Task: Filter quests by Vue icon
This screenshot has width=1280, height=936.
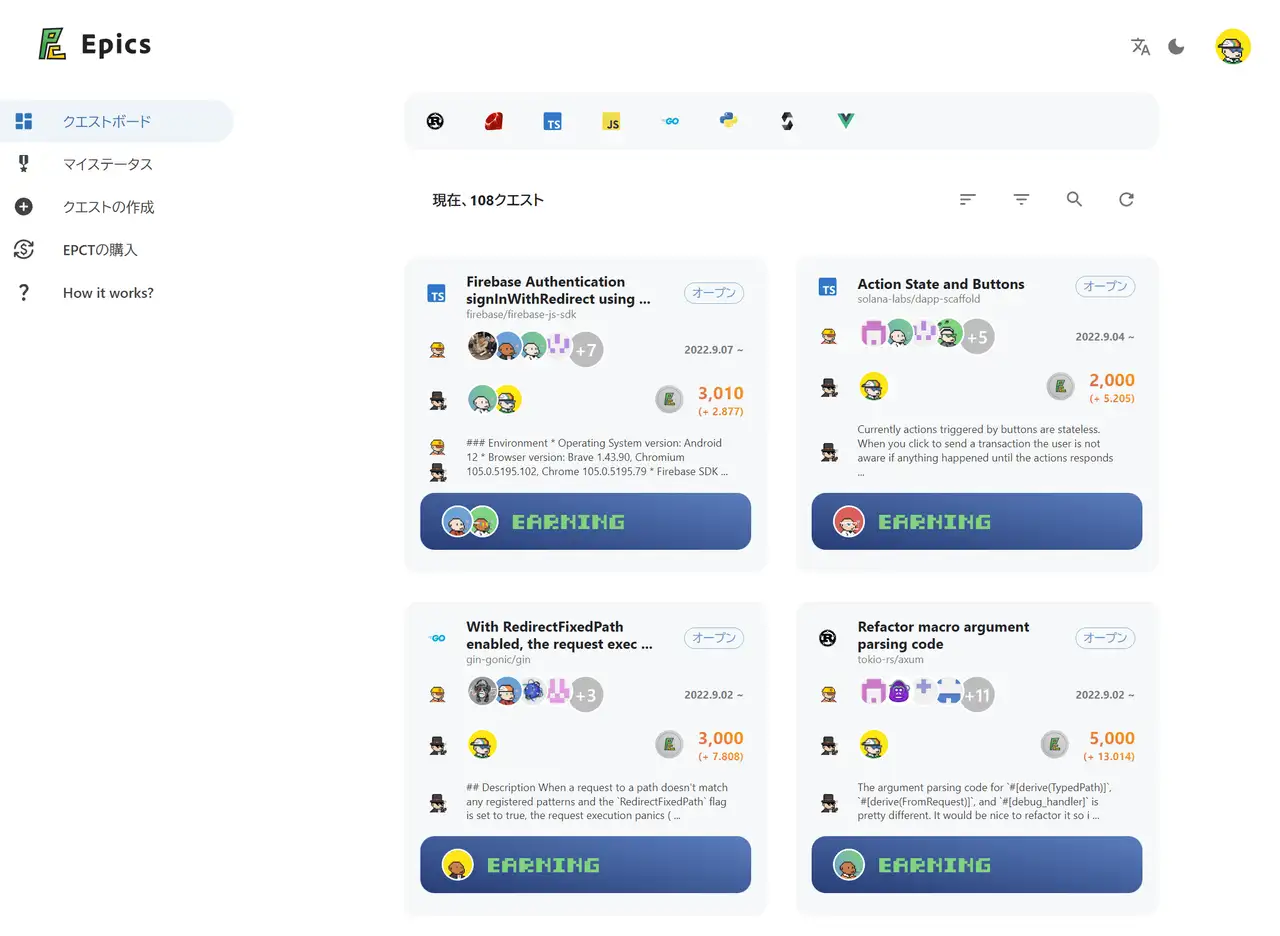Action: pyautogui.click(x=846, y=121)
